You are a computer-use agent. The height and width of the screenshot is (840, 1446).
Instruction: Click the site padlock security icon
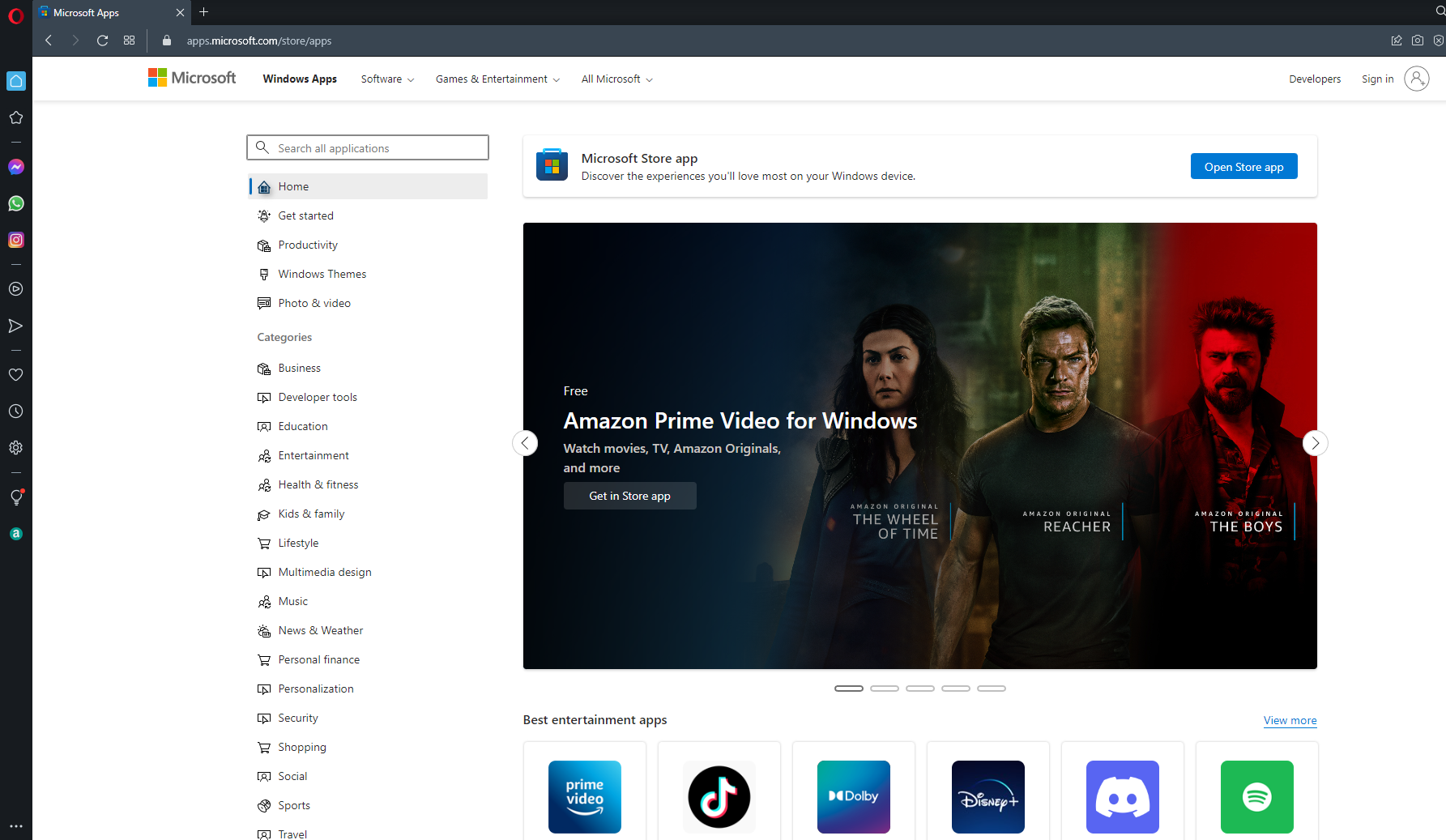coord(167,41)
